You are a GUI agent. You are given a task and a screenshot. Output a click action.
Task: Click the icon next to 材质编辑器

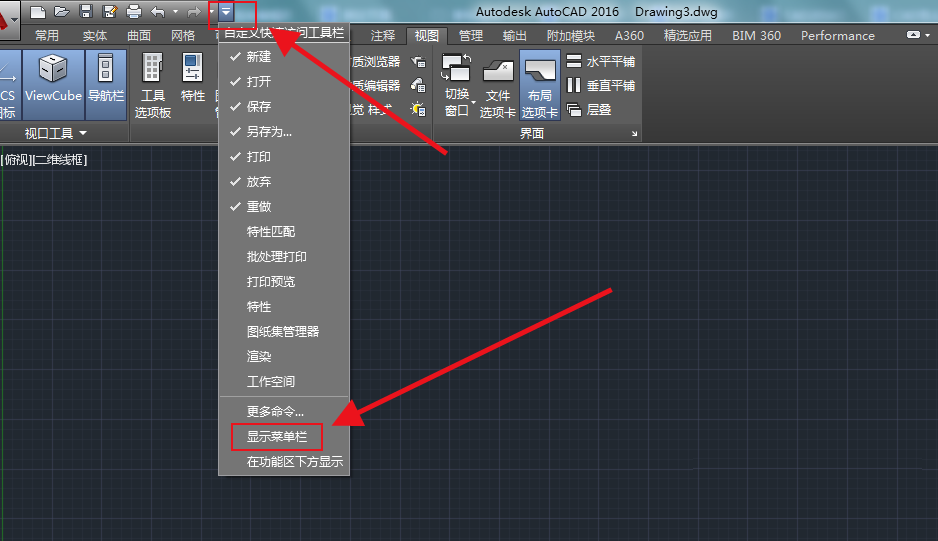point(418,86)
